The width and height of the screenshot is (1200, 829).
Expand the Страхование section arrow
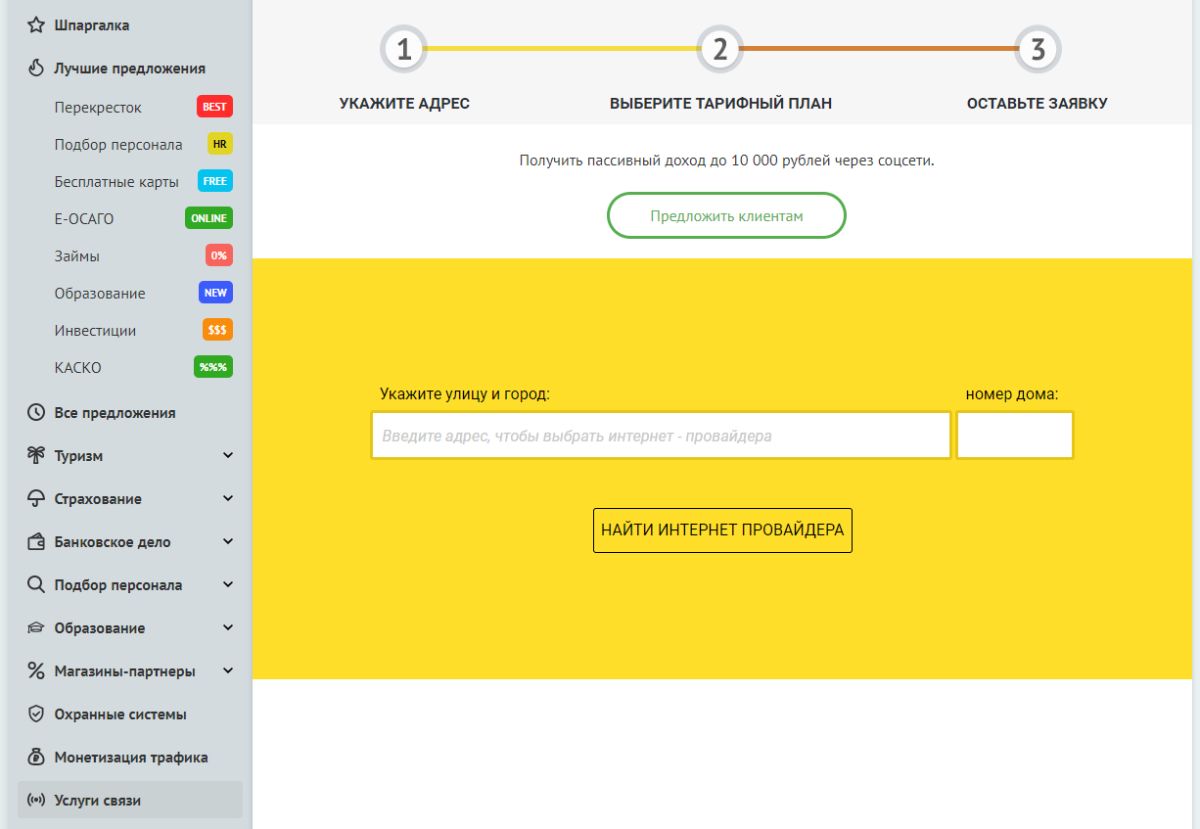[x=228, y=499]
